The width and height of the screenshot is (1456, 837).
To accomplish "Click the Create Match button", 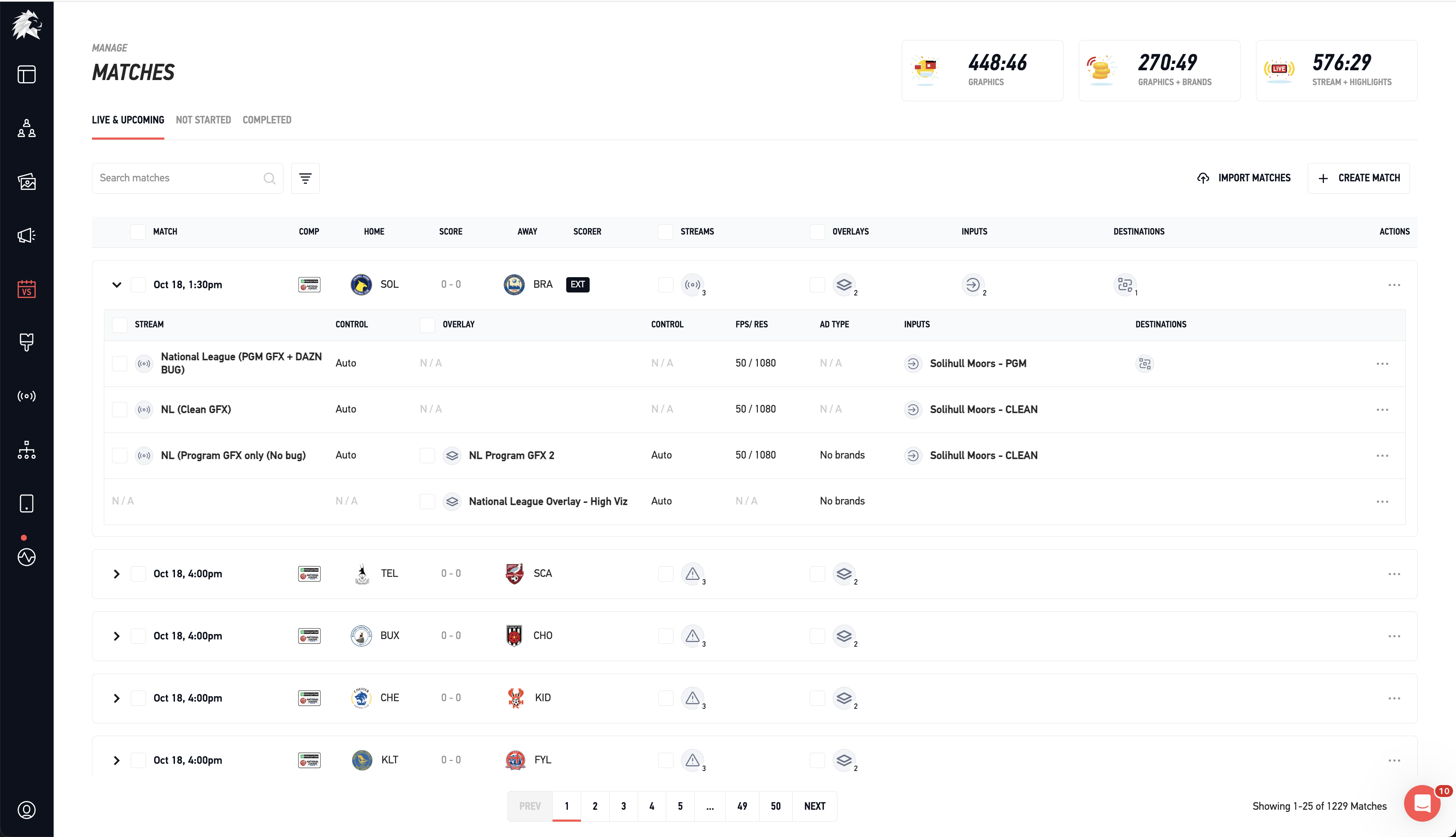I will coord(1358,178).
